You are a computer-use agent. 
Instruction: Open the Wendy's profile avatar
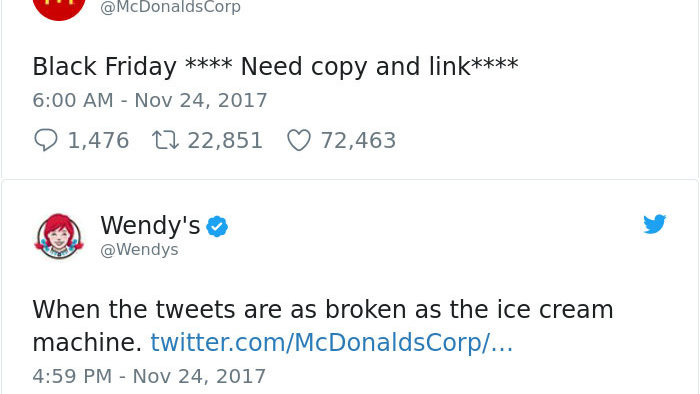click(59, 236)
